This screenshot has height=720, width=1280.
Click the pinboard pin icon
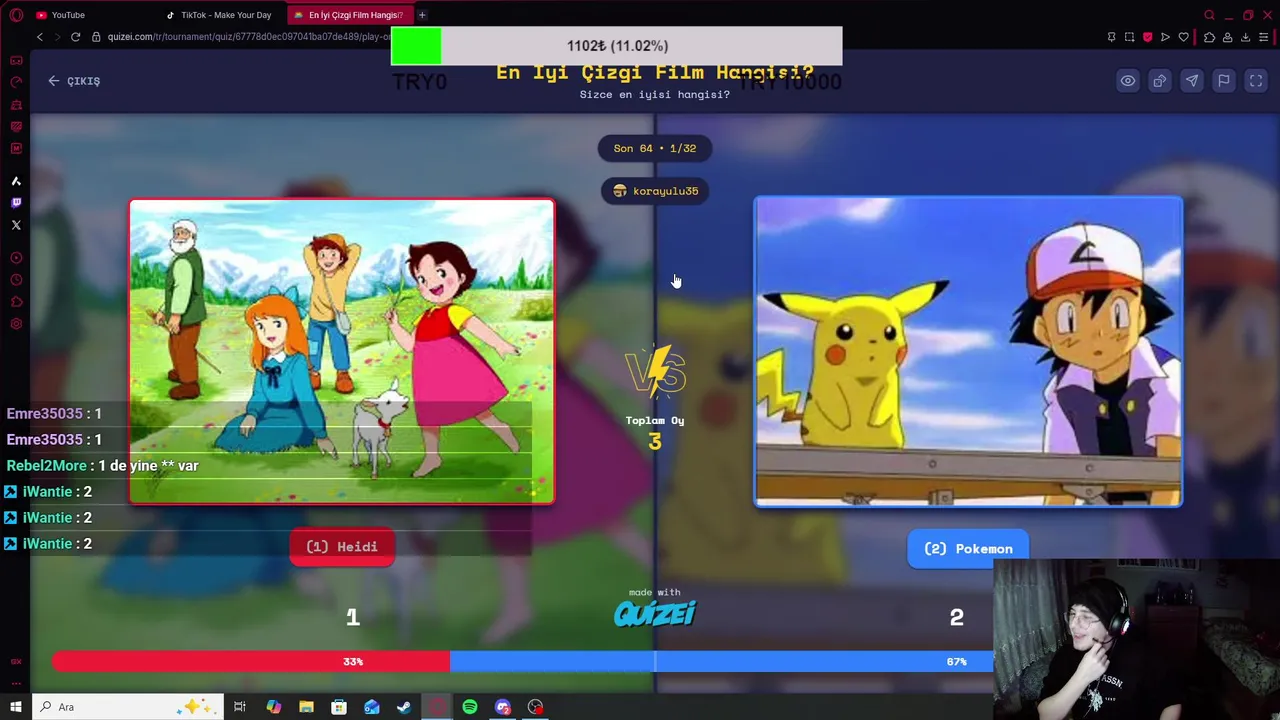[1111, 37]
